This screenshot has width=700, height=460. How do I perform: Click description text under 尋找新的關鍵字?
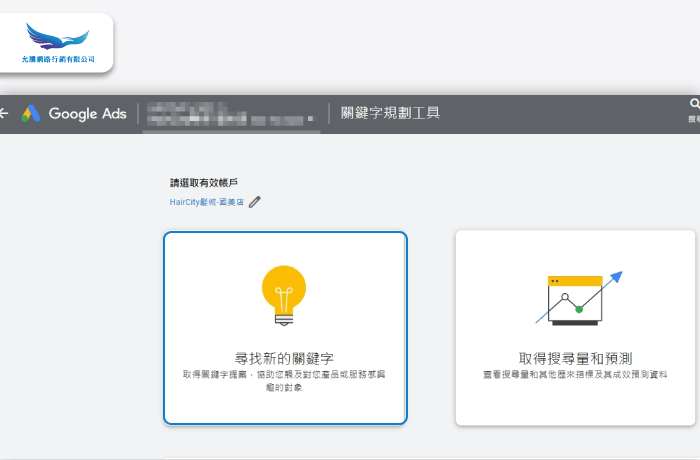click(285, 379)
